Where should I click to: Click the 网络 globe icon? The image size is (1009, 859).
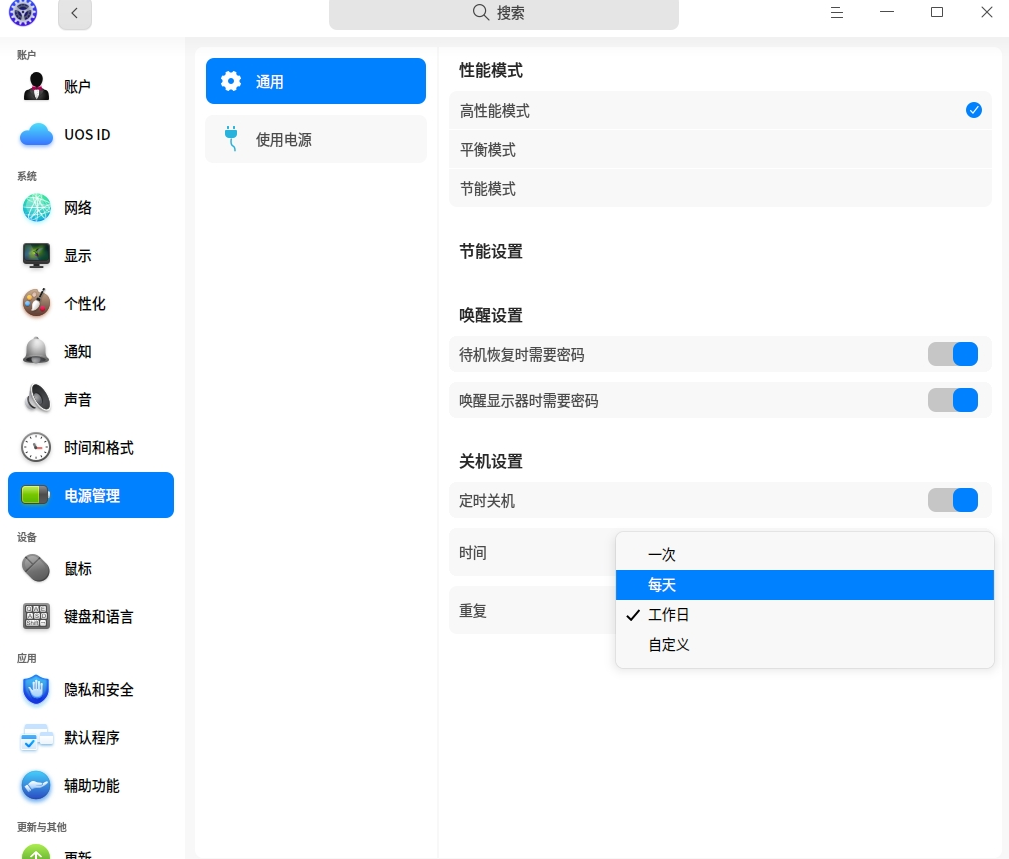pos(37,208)
